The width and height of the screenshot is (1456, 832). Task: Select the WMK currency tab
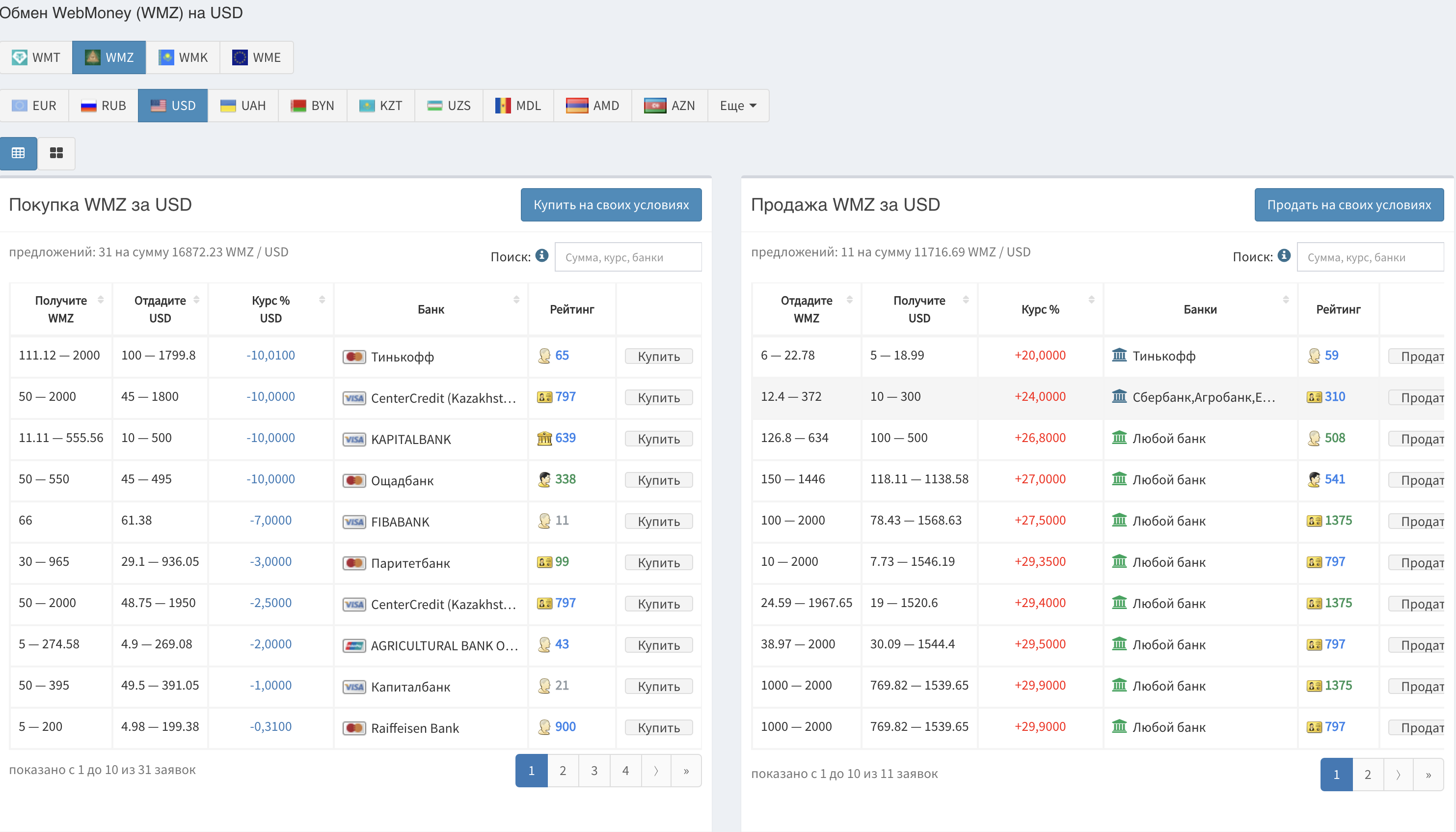click(183, 57)
